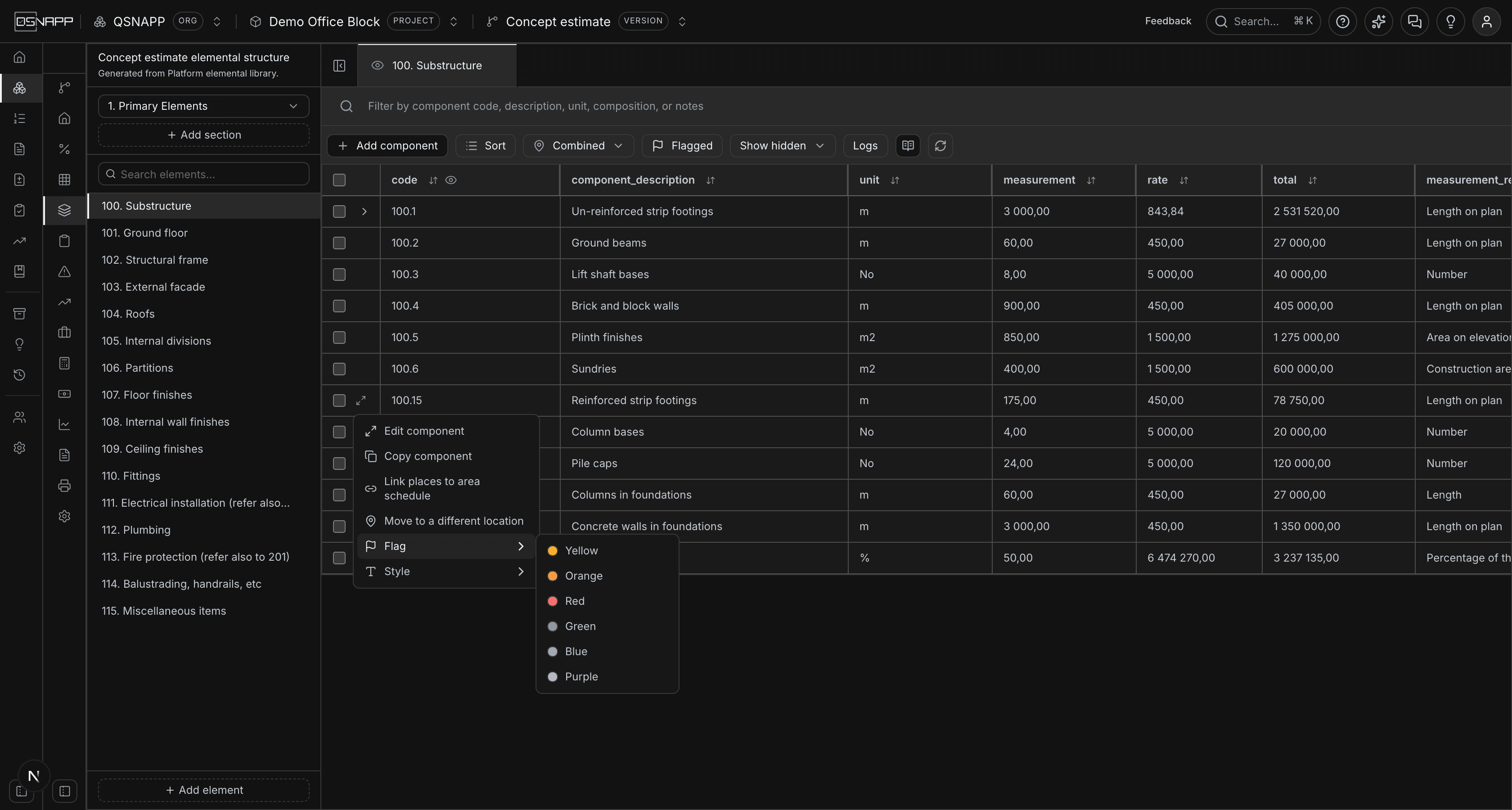Toggle eye icon on 100. Substructure tab
The height and width of the screenshot is (810, 1512).
(378, 66)
